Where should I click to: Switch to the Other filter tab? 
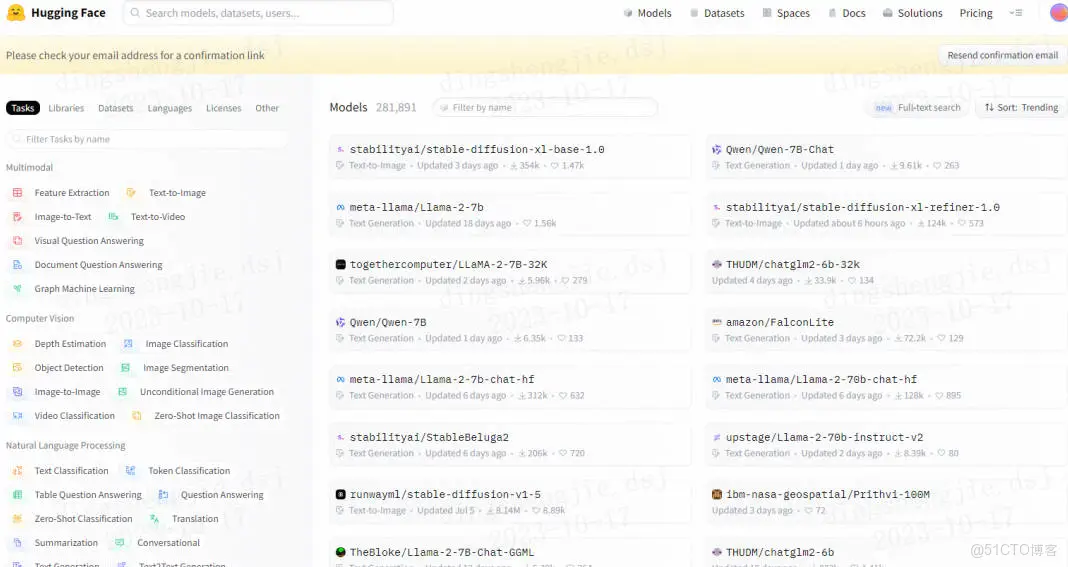pyautogui.click(x=267, y=108)
